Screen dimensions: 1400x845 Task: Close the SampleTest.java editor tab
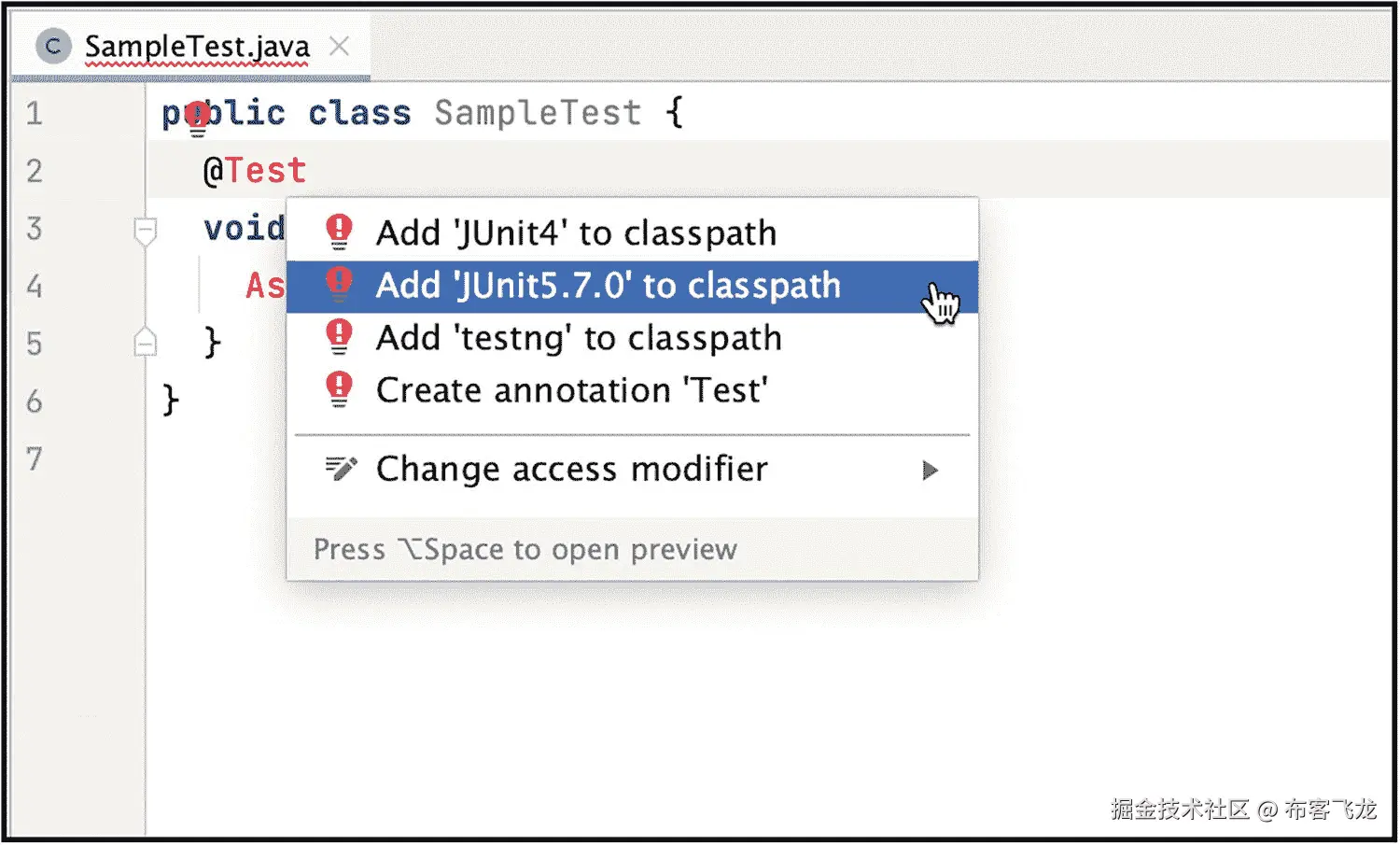tap(340, 46)
